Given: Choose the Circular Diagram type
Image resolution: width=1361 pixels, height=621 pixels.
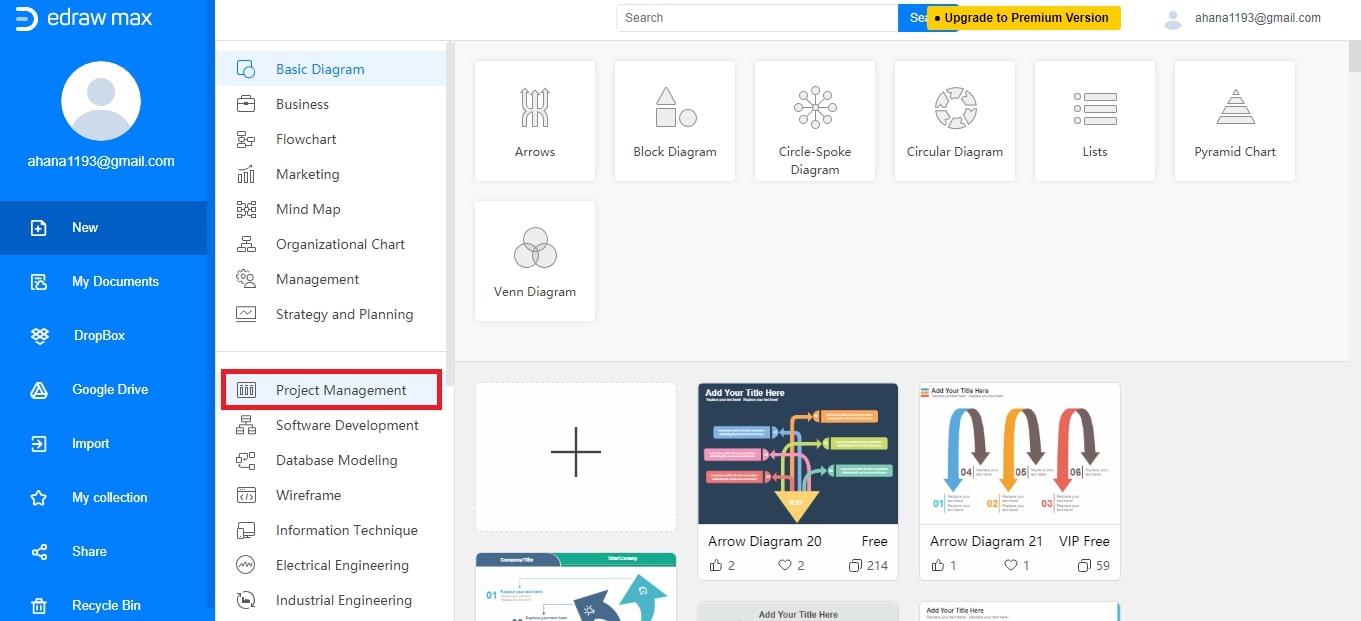Looking at the screenshot, I should click(x=955, y=121).
